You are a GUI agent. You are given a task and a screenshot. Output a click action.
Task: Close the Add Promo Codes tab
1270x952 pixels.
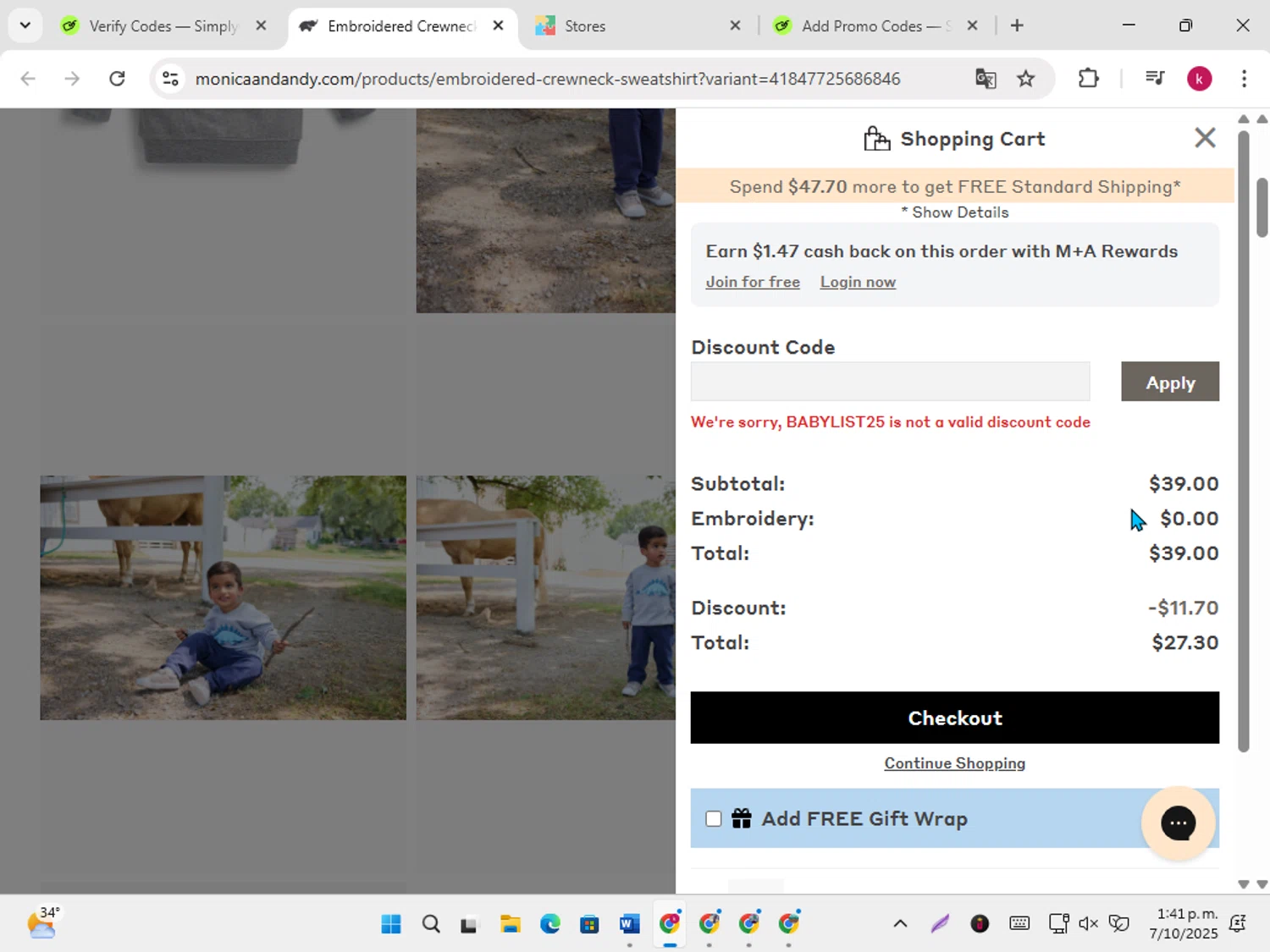tap(973, 26)
